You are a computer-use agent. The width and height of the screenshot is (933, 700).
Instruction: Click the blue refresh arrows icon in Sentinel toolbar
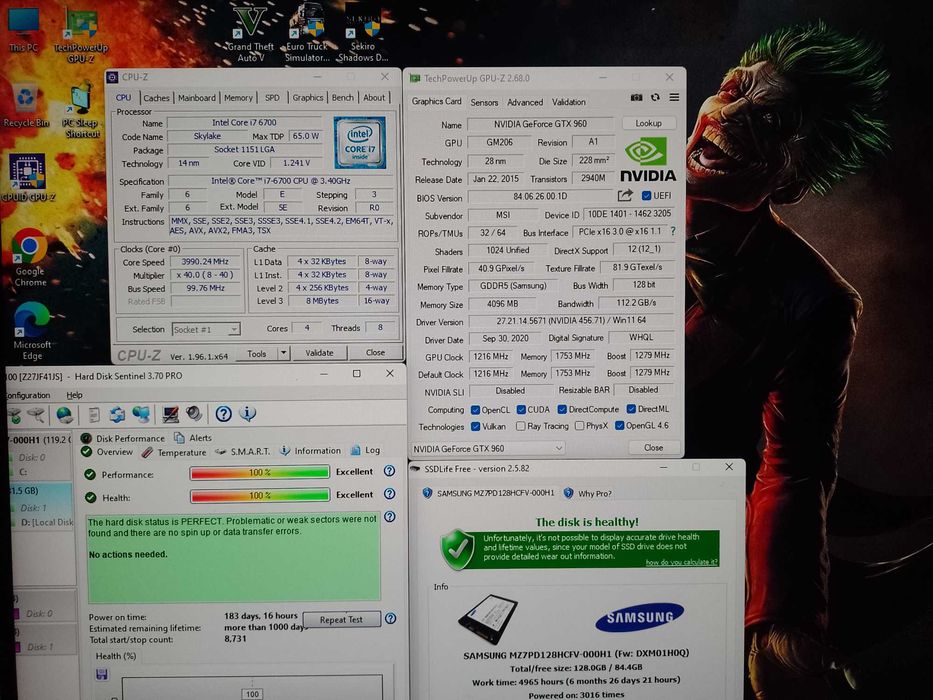117,415
